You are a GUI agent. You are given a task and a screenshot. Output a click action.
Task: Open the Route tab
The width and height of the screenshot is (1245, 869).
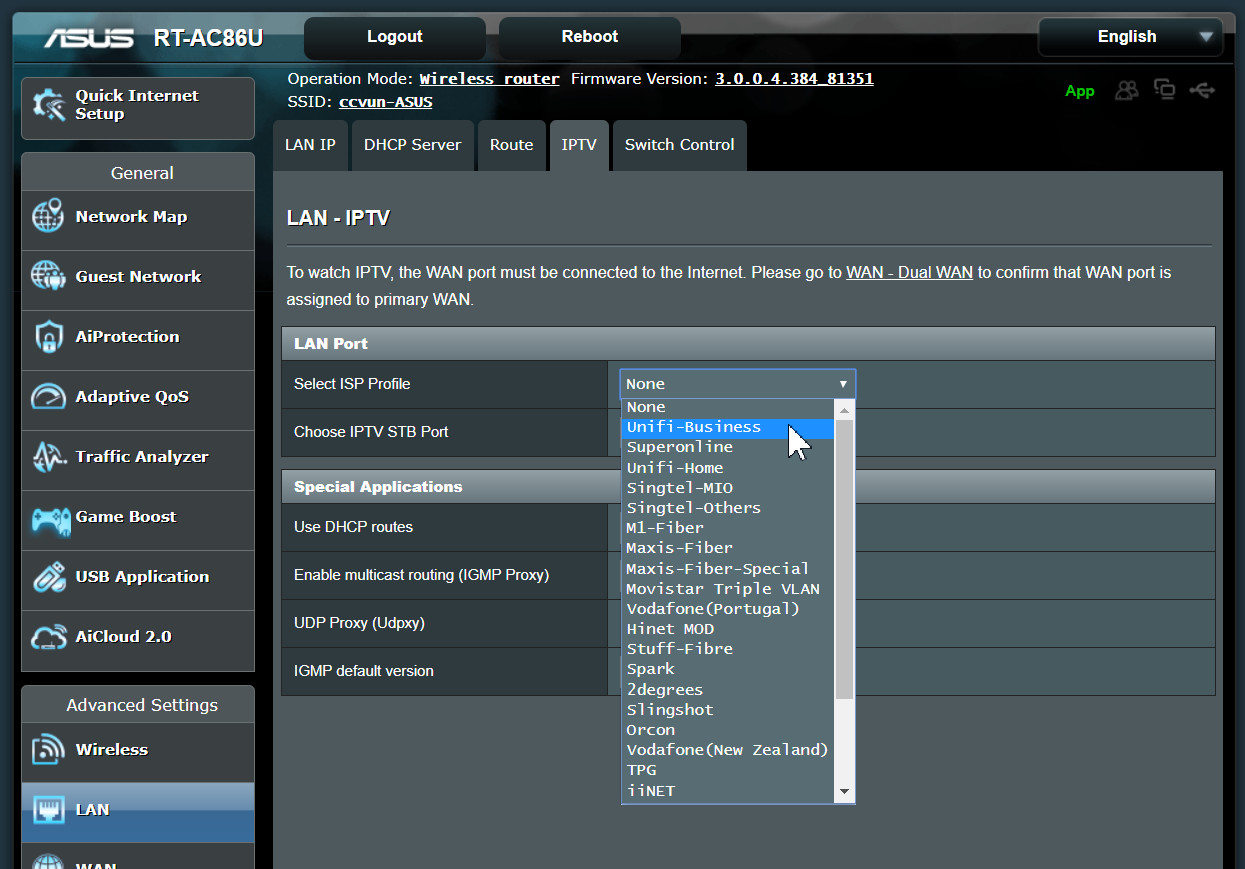pyautogui.click(x=511, y=145)
